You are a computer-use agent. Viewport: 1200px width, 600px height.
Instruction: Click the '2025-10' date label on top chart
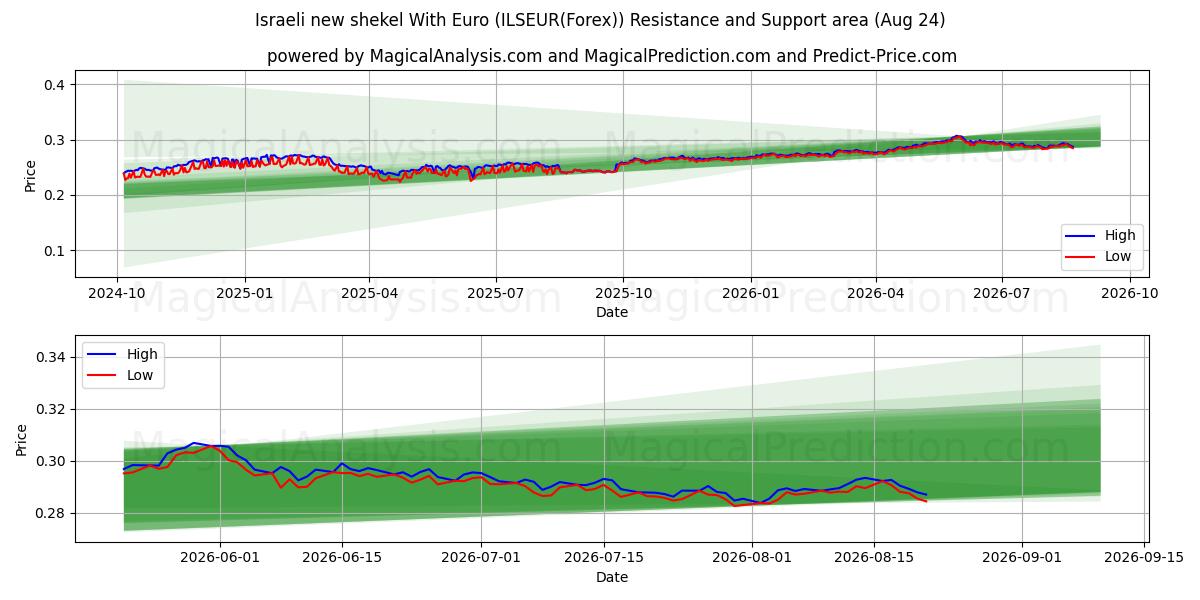point(623,294)
